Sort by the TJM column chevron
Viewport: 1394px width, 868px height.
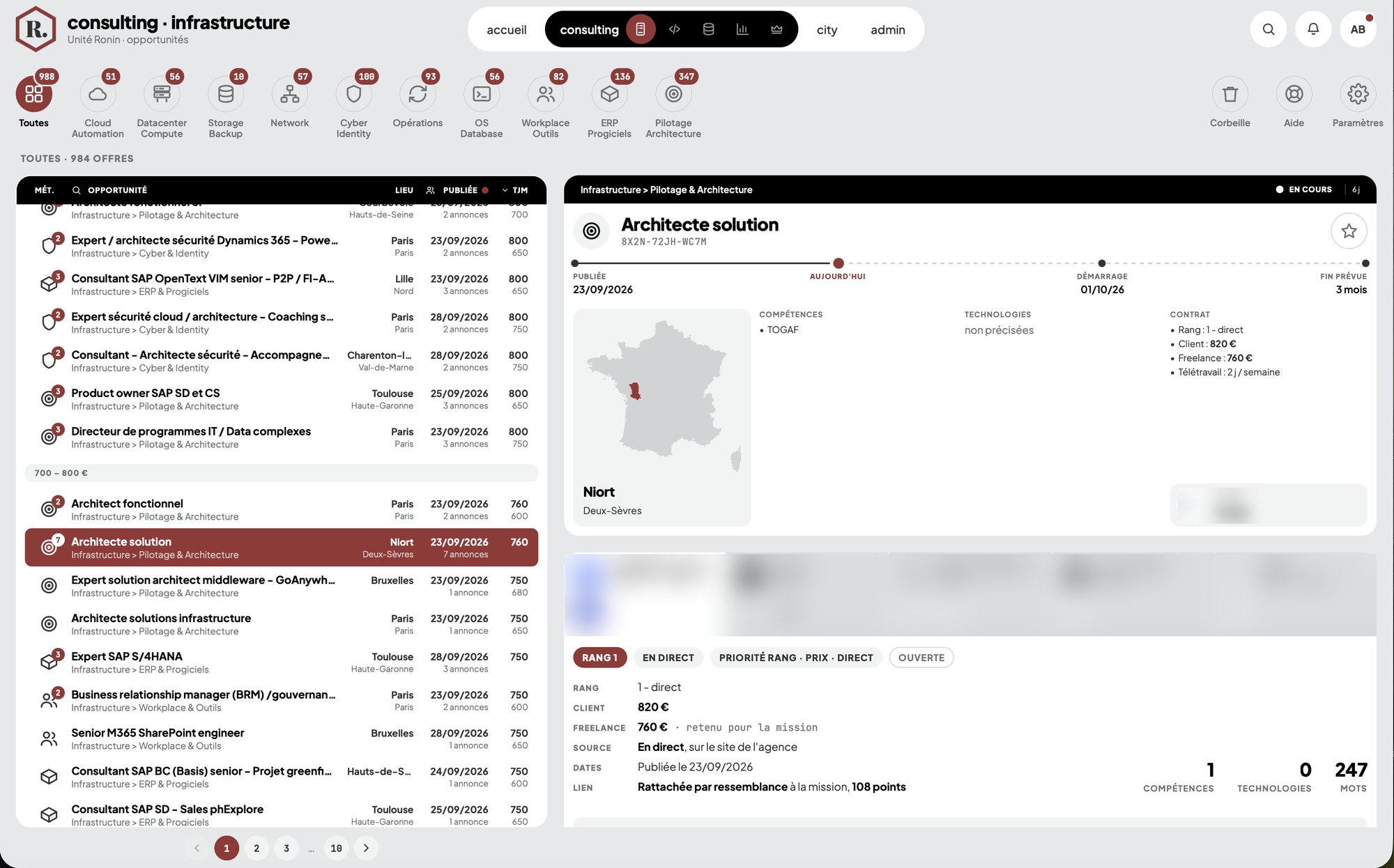tap(505, 190)
